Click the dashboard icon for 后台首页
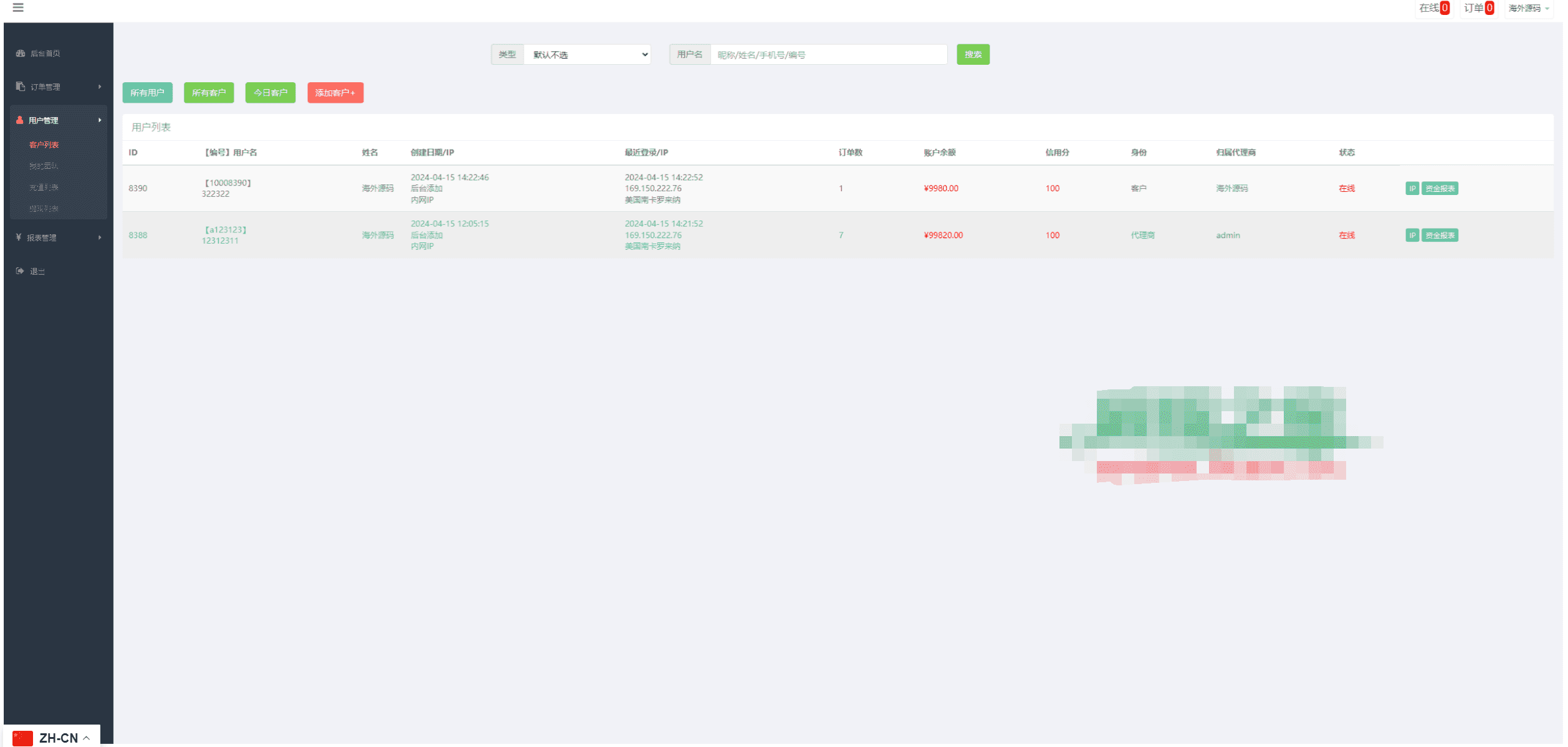 [21, 54]
